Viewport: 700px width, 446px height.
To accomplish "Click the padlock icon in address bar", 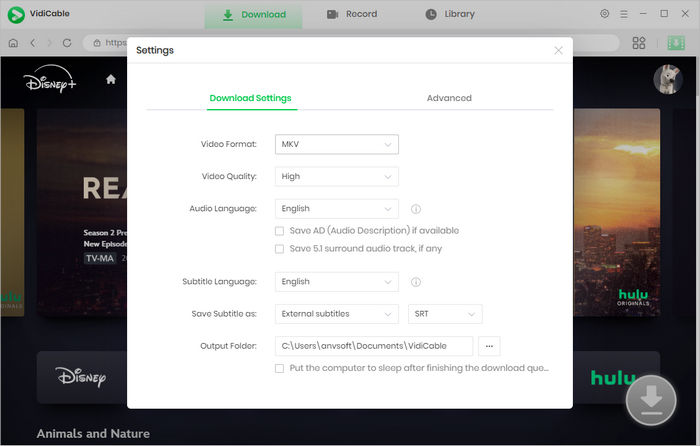I will [x=97, y=43].
